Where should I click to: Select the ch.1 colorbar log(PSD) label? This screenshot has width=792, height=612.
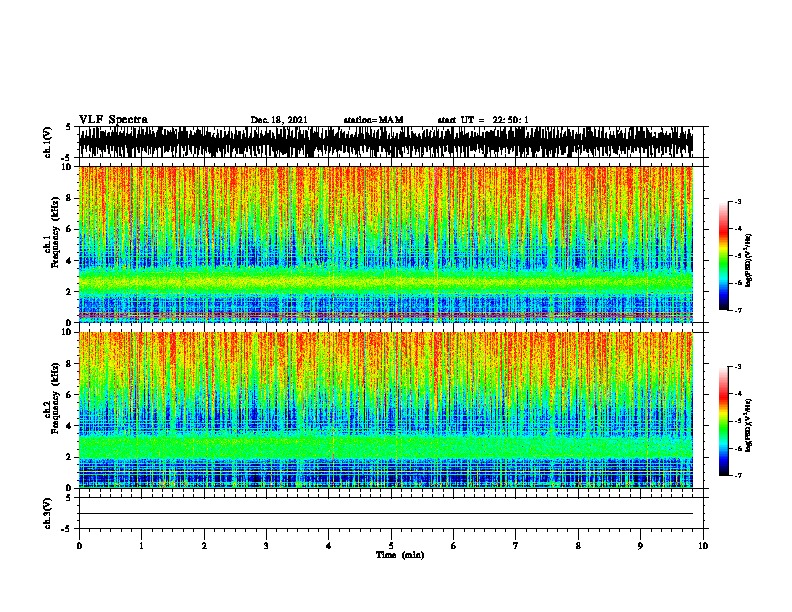coord(749,260)
